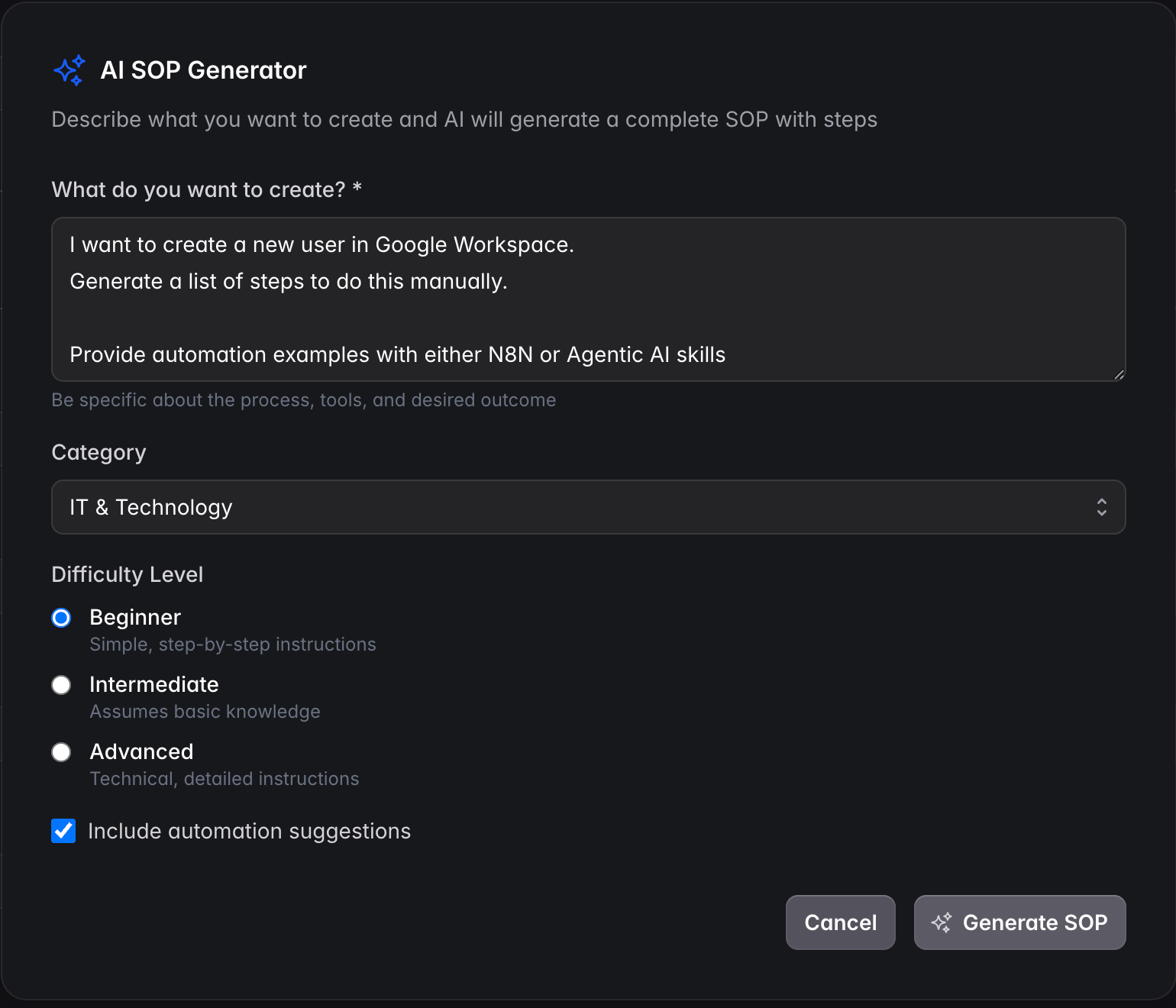Screen dimensions: 1176x1008
Task: Click the Category field label
Action: point(99,453)
